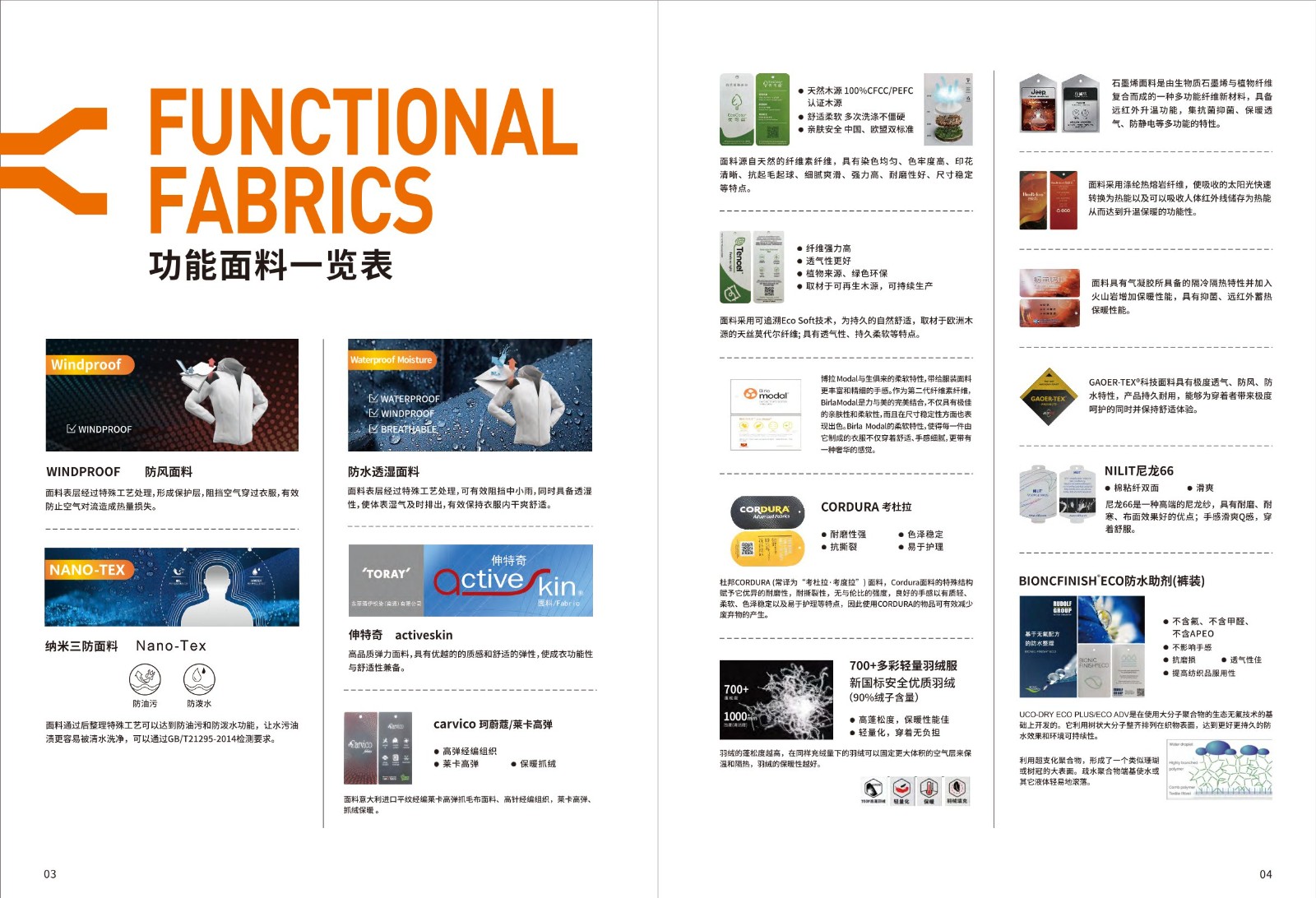The image size is (1316, 898).
Task: Click the 700+ down feather image
Action: [776, 699]
